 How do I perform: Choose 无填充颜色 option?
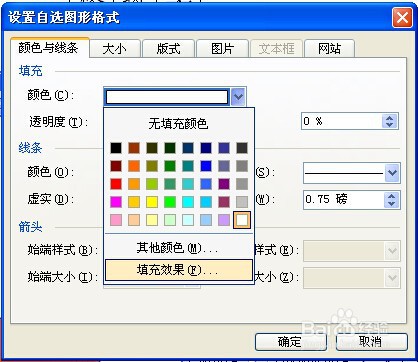tap(179, 124)
